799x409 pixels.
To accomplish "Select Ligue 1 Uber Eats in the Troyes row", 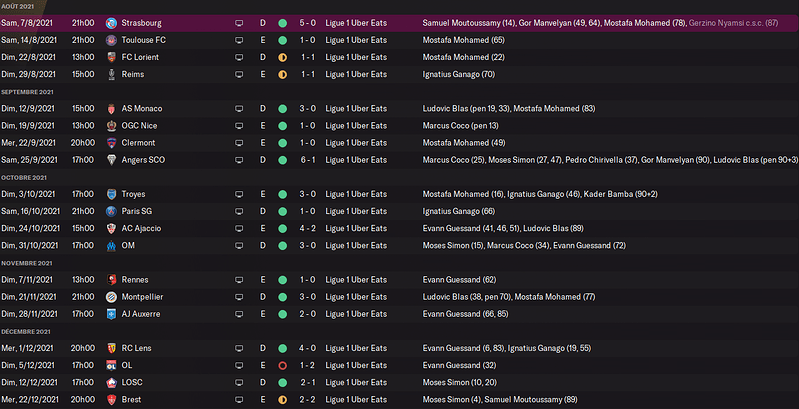I will pyautogui.click(x=355, y=194).
